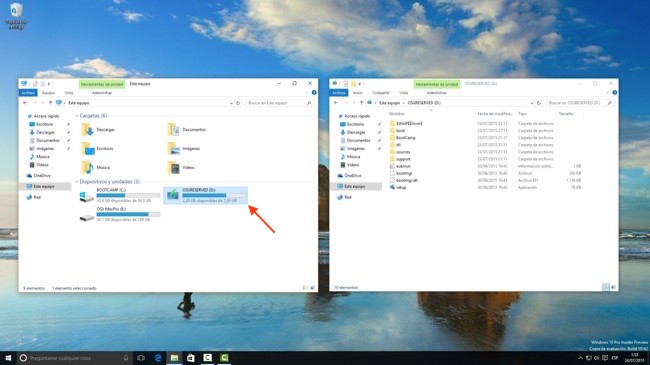The width and height of the screenshot is (650, 365).
Task: Launch Microsoft Edge from the taskbar
Action: pos(158,358)
